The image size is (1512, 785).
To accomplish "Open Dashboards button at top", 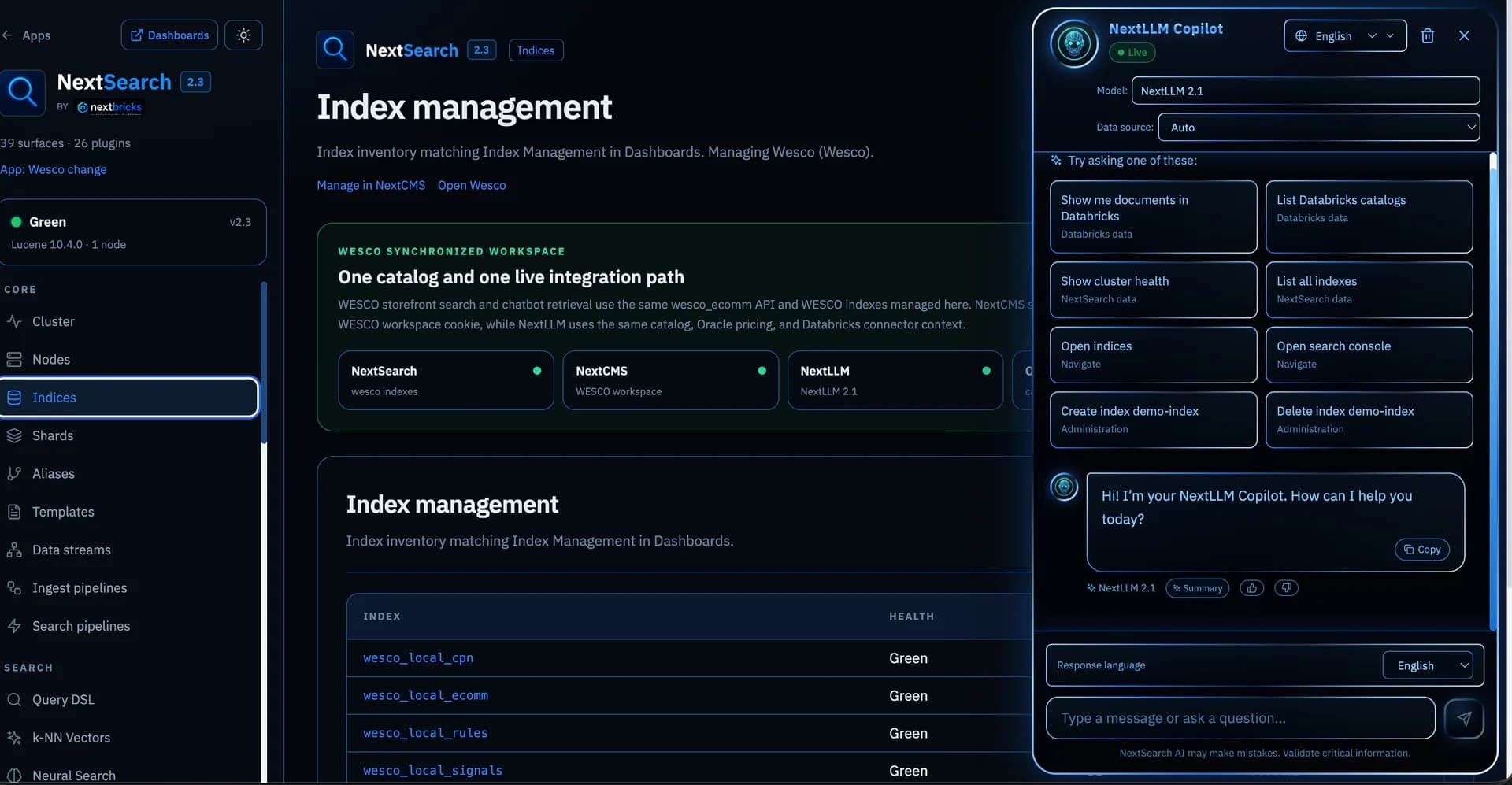I will pos(169,35).
